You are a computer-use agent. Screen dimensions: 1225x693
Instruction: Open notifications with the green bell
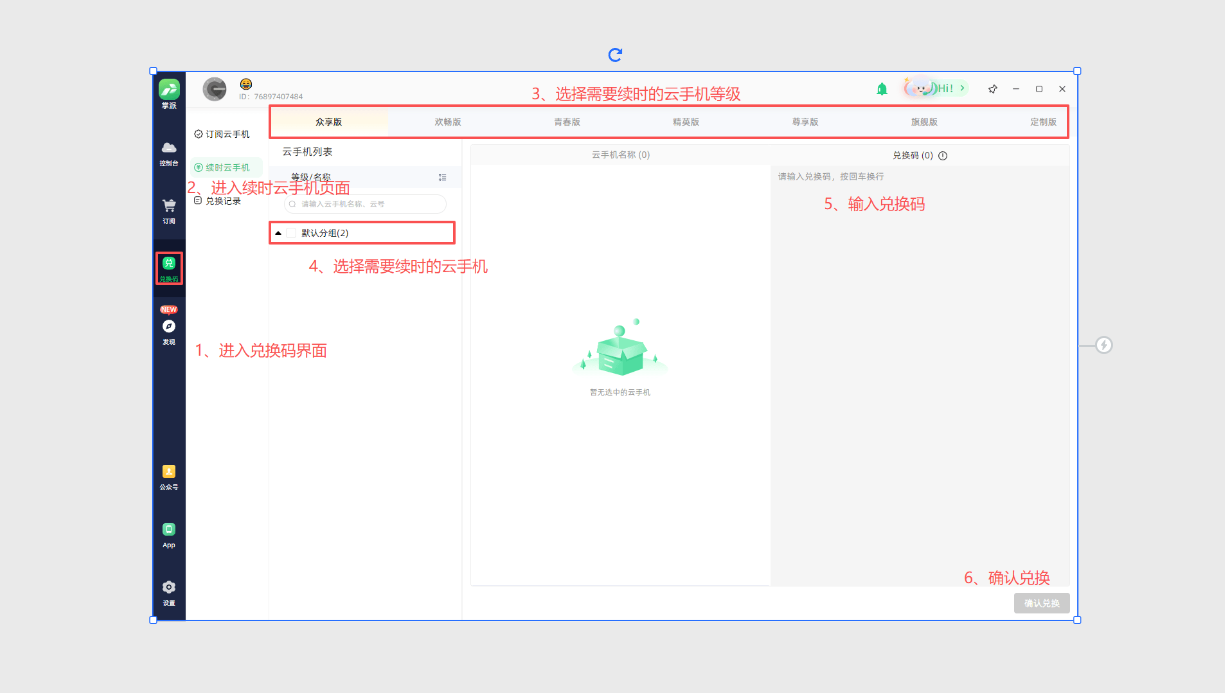click(882, 89)
